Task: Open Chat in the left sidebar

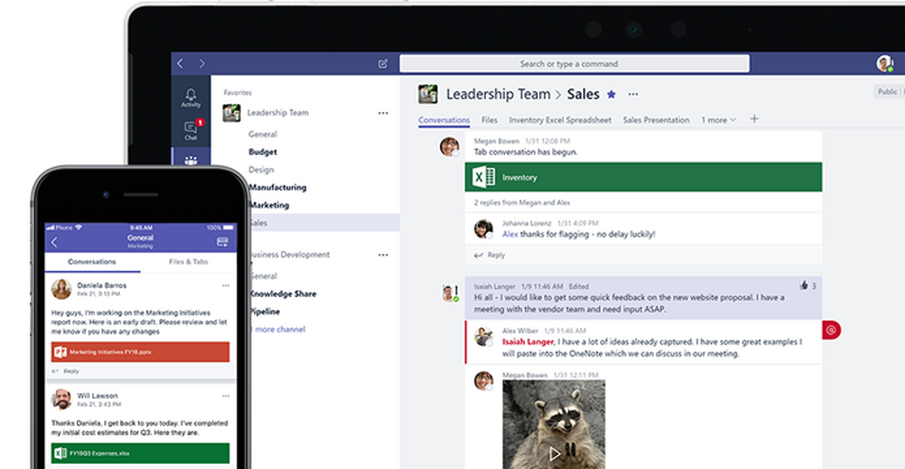Action: [190, 131]
